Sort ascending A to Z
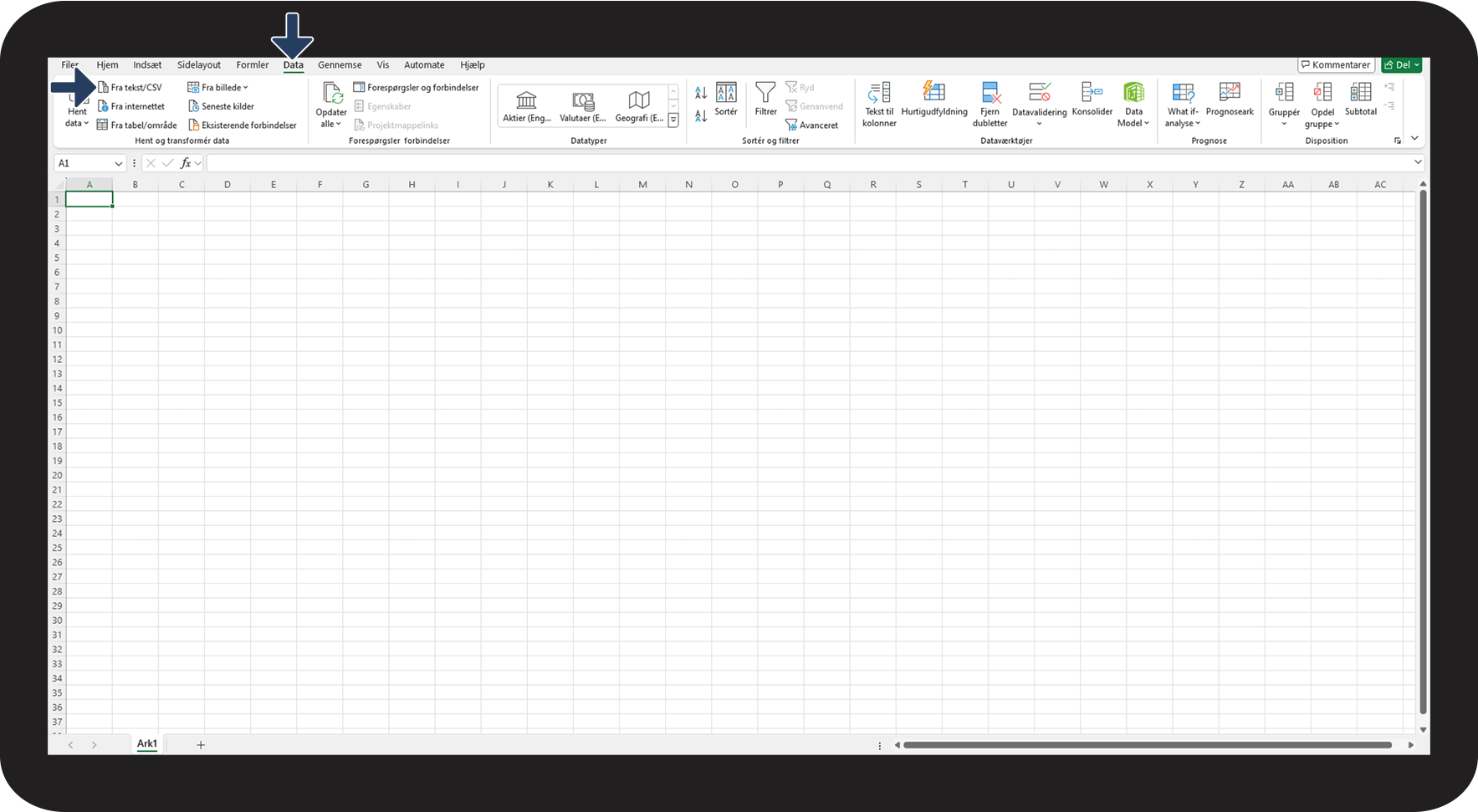The width and height of the screenshot is (1478, 812). click(701, 93)
